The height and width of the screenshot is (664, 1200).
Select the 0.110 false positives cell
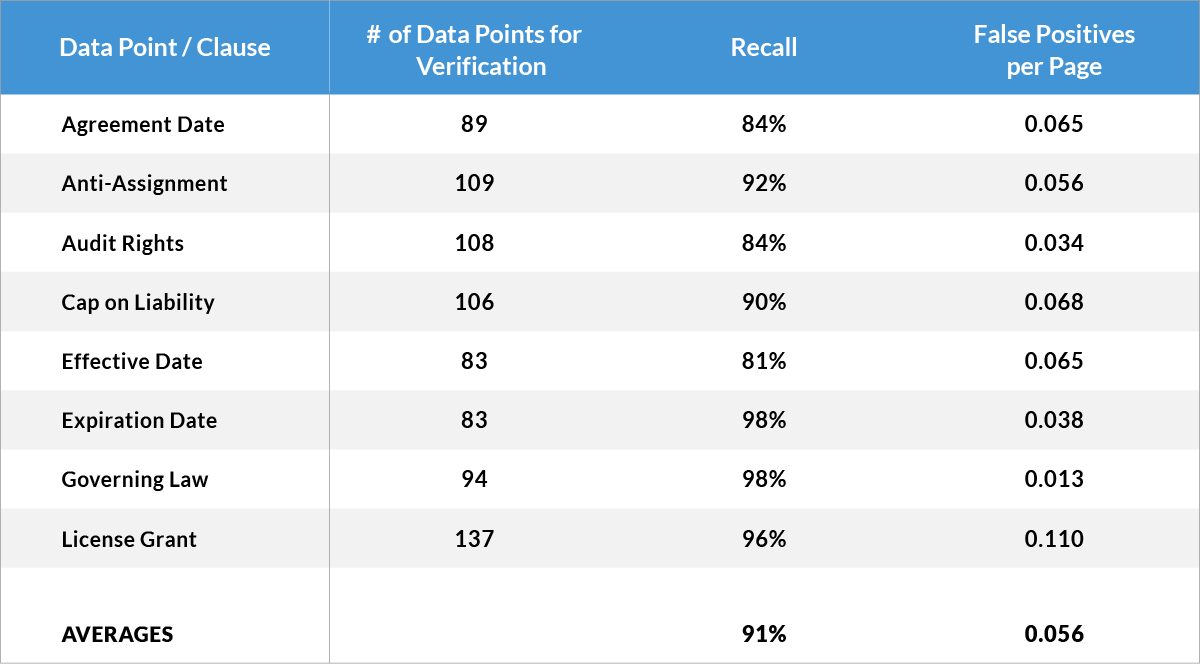coord(1054,539)
